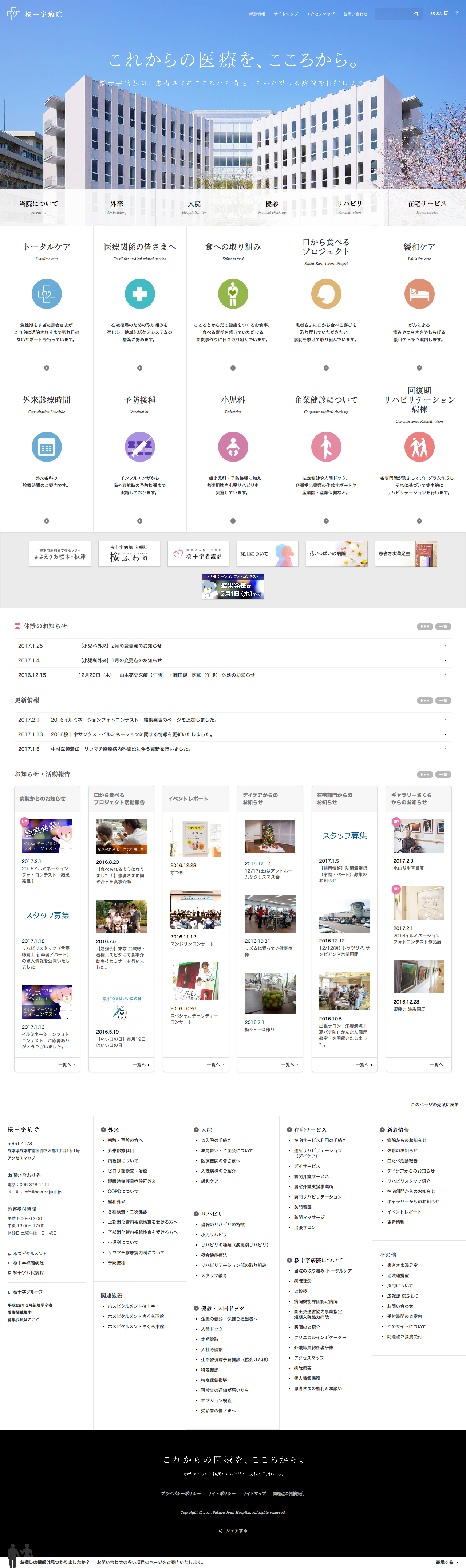The width and height of the screenshot is (466, 1568).
Task: Click the green 食への取り組み person icon
Action: click(x=233, y=294)
